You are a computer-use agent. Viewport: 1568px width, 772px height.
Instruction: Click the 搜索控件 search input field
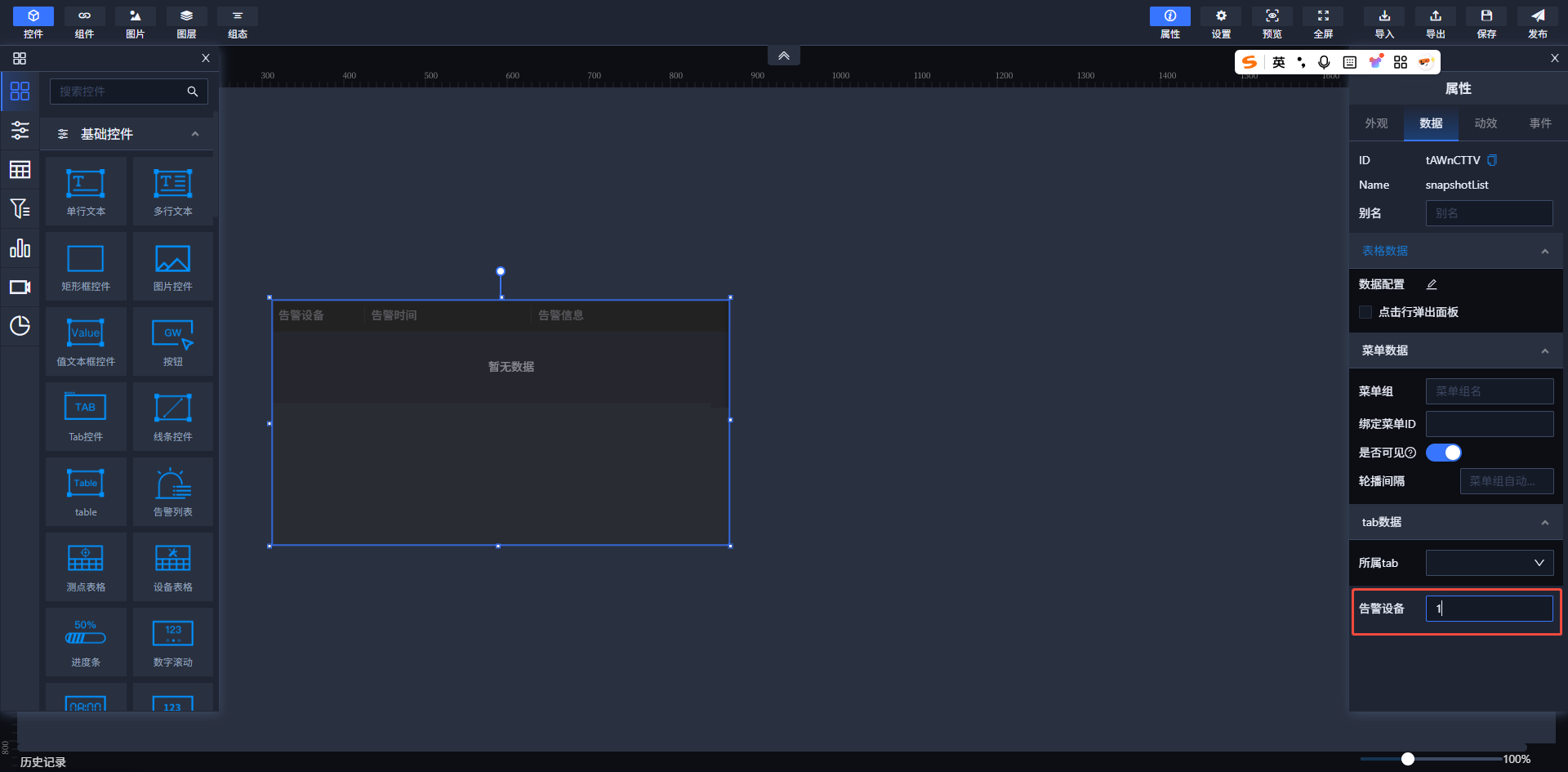coord(118,91)
